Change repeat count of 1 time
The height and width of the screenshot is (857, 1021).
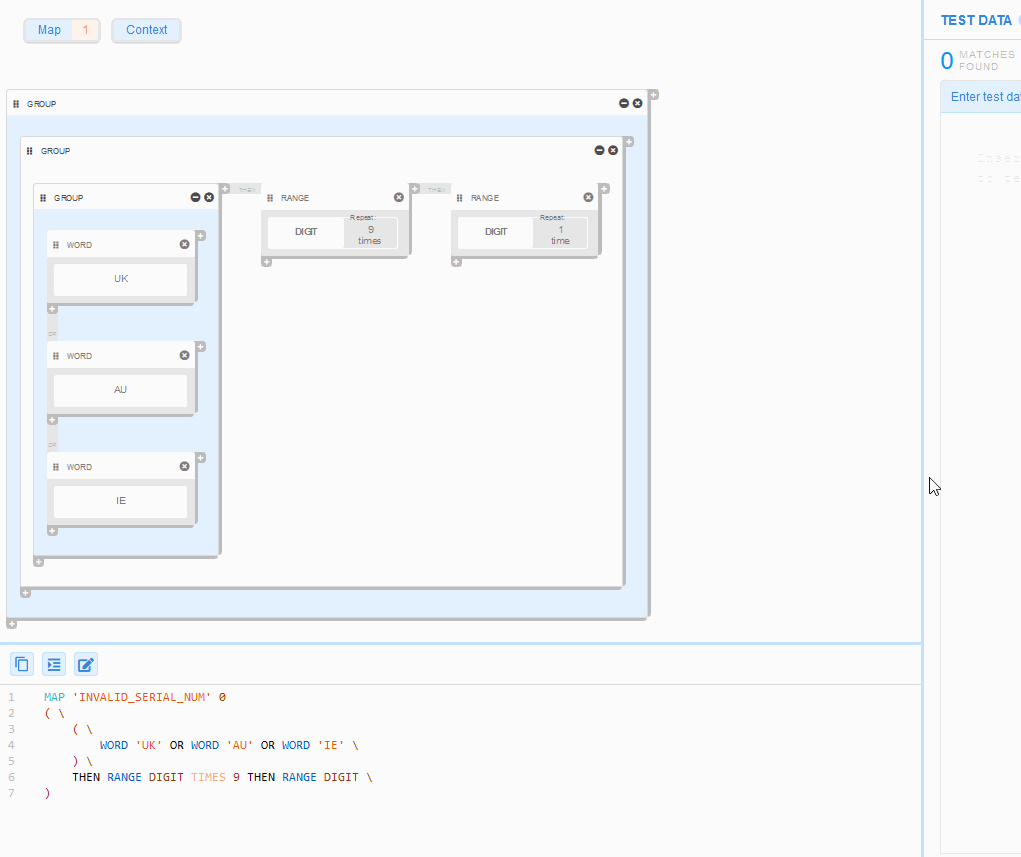560,234
